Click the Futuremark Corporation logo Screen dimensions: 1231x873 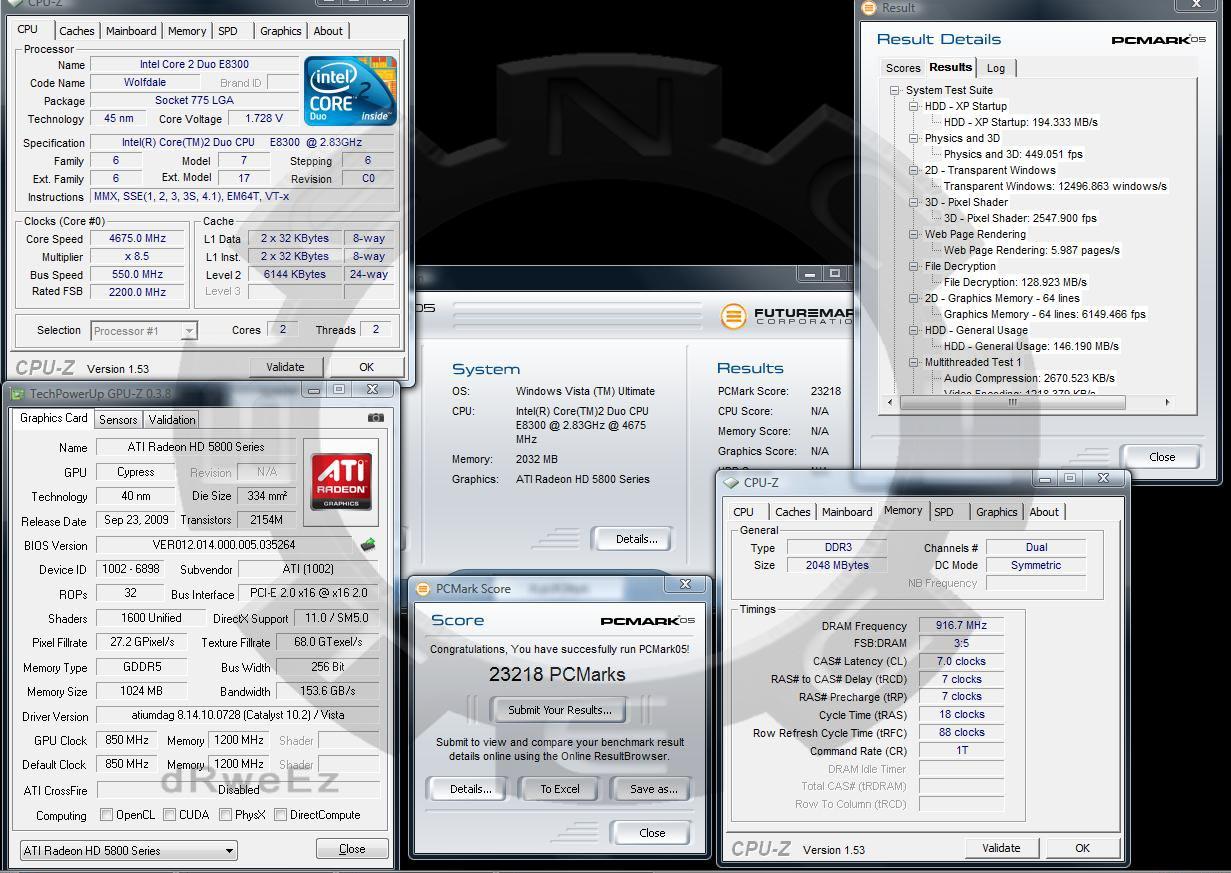pos(785,316)
